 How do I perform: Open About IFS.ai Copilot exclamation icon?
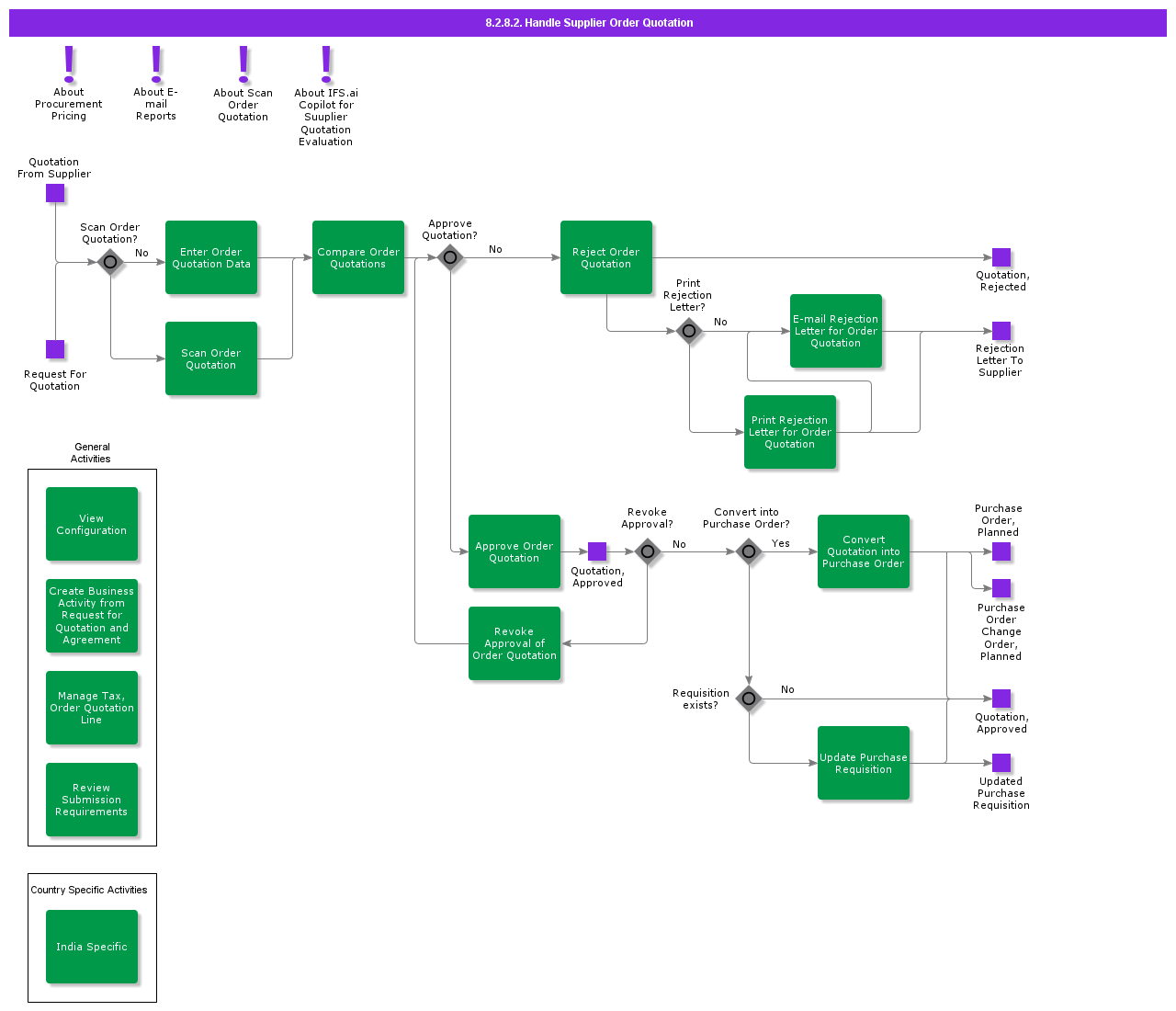point(326,63)
